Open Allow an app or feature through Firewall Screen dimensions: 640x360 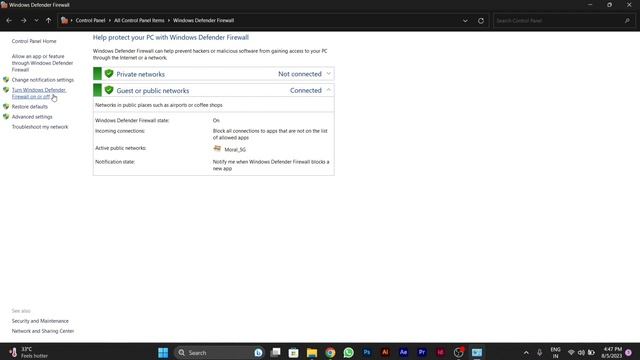[42, 63]
